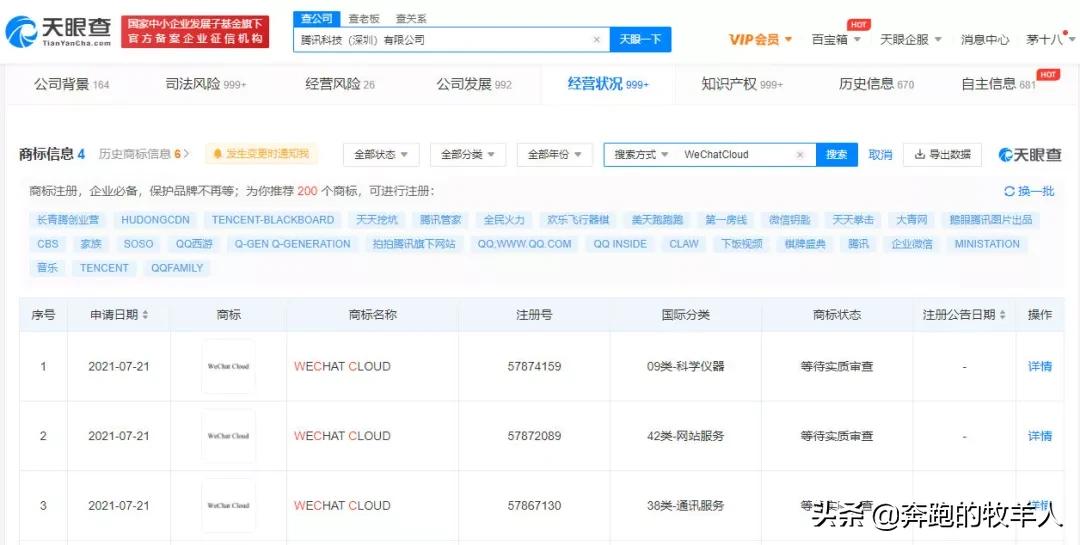Screen dimensions: 1080x545
Task: Open WeChat Cloud thumbnail in row 2
Action: pos(228,436)
